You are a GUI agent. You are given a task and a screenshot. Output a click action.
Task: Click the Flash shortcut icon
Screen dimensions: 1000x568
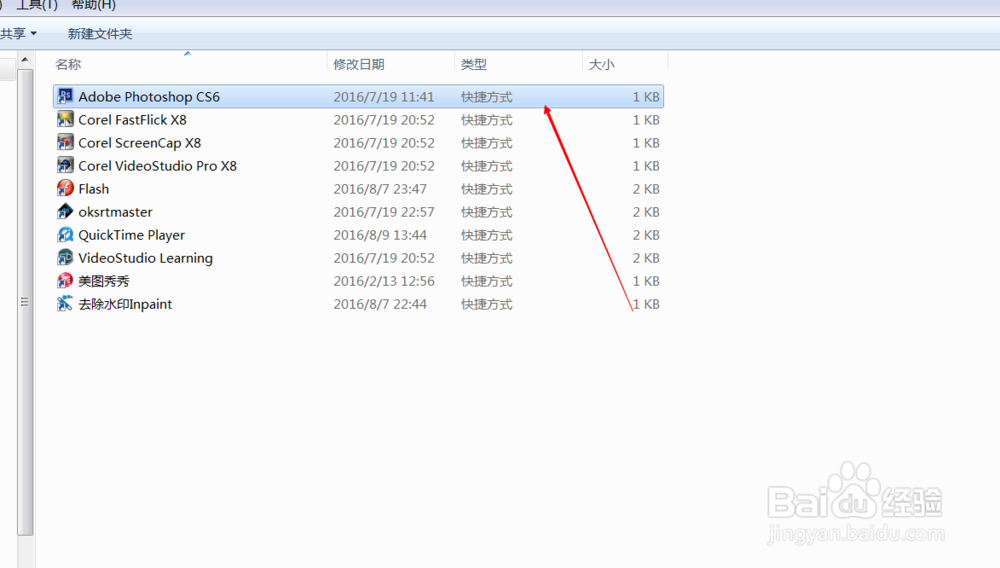point(65,188)
